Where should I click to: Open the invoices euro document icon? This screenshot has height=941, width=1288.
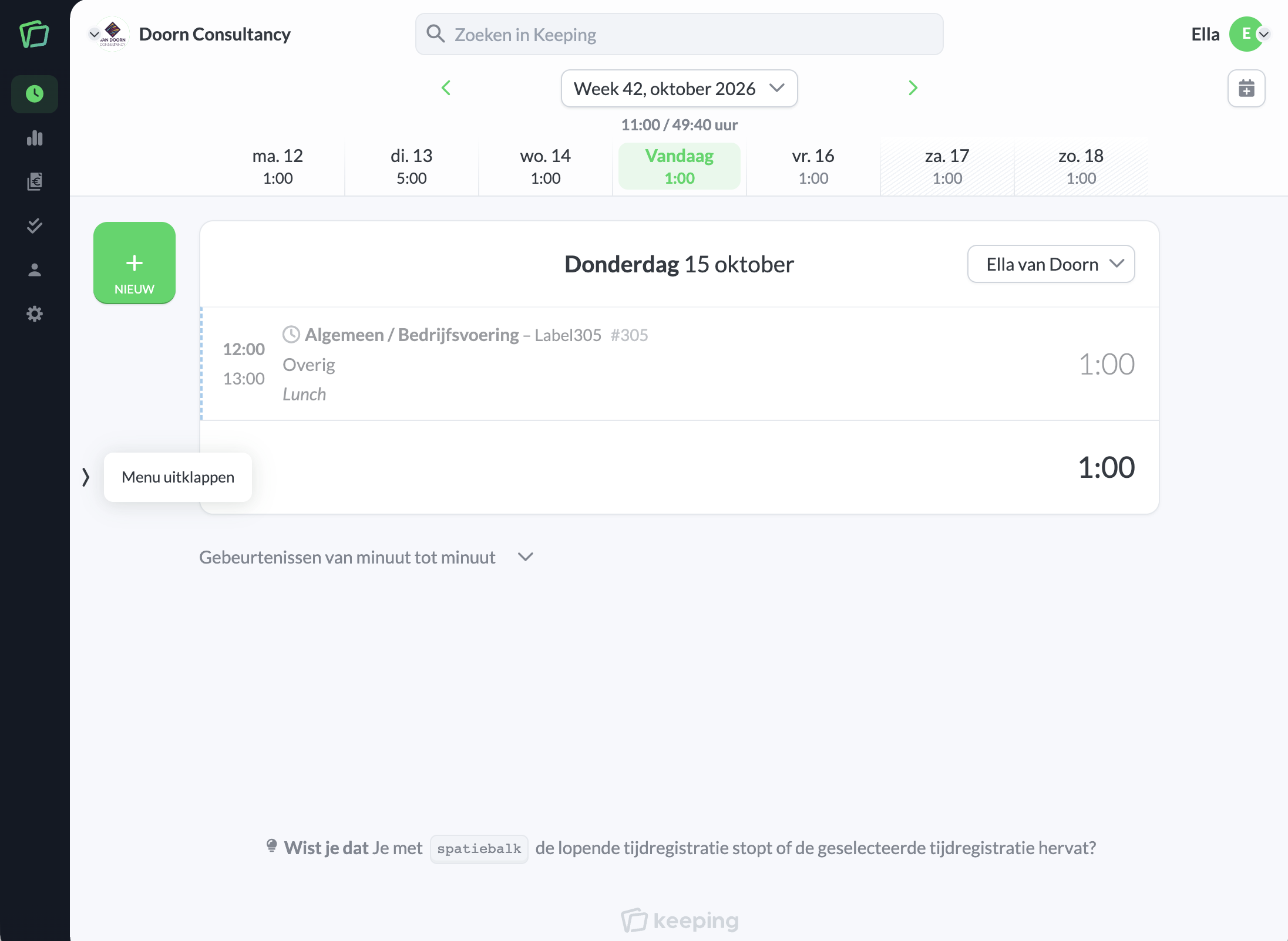(35, 182)
